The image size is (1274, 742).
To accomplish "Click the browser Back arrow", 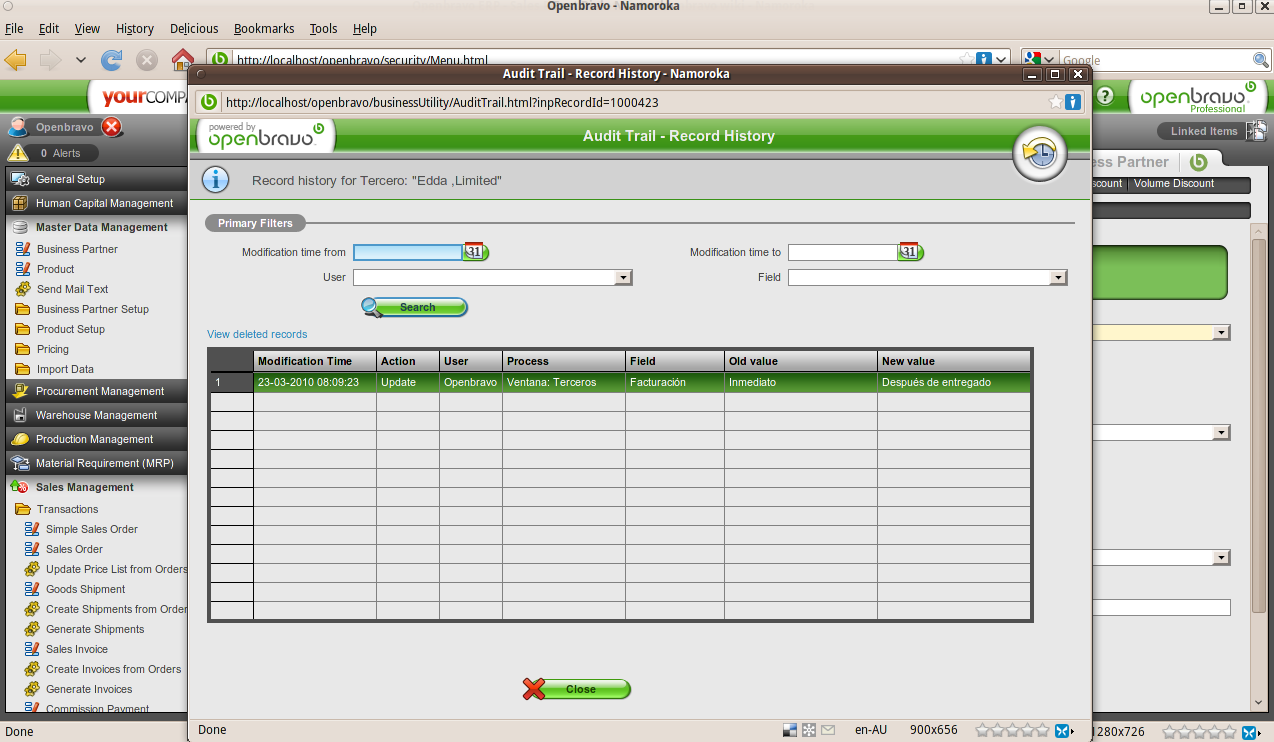I will coord(16,60).
